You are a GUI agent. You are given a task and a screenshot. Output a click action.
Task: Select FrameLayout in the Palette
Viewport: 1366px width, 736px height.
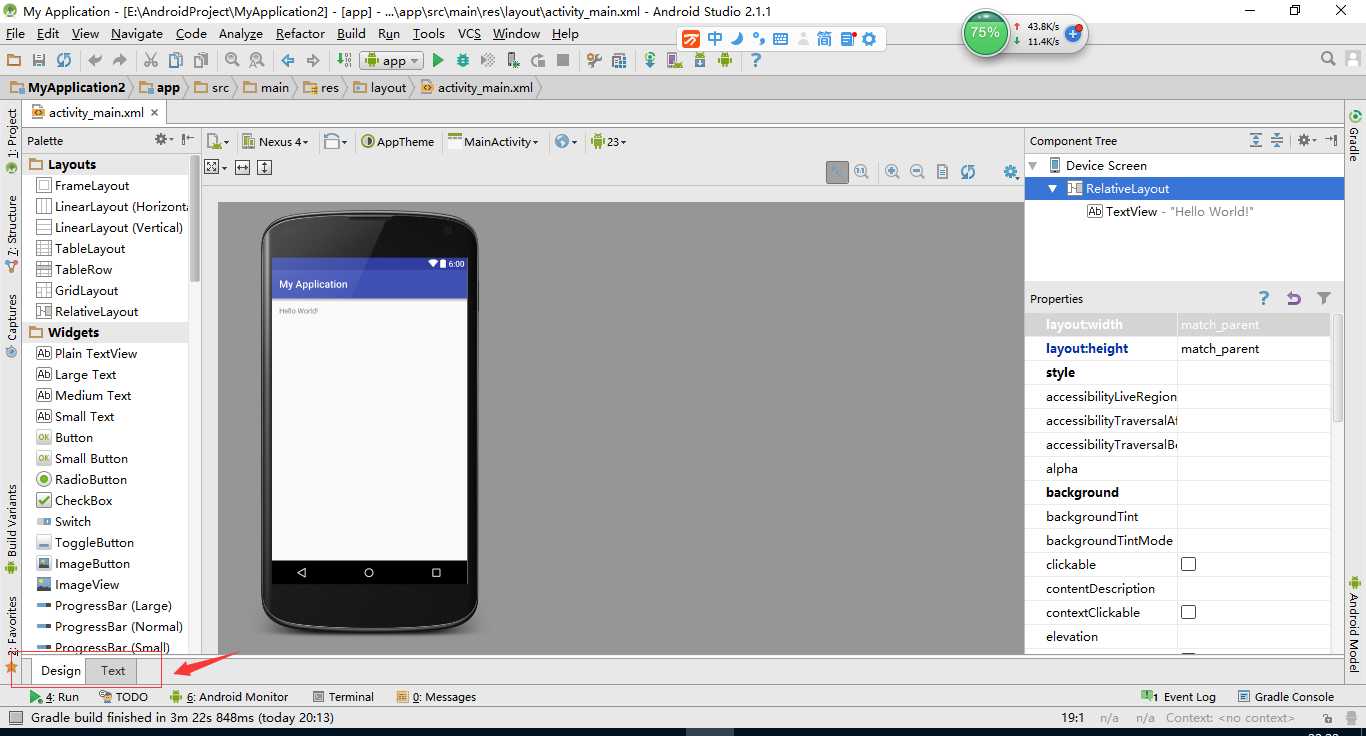coord(83,185)
